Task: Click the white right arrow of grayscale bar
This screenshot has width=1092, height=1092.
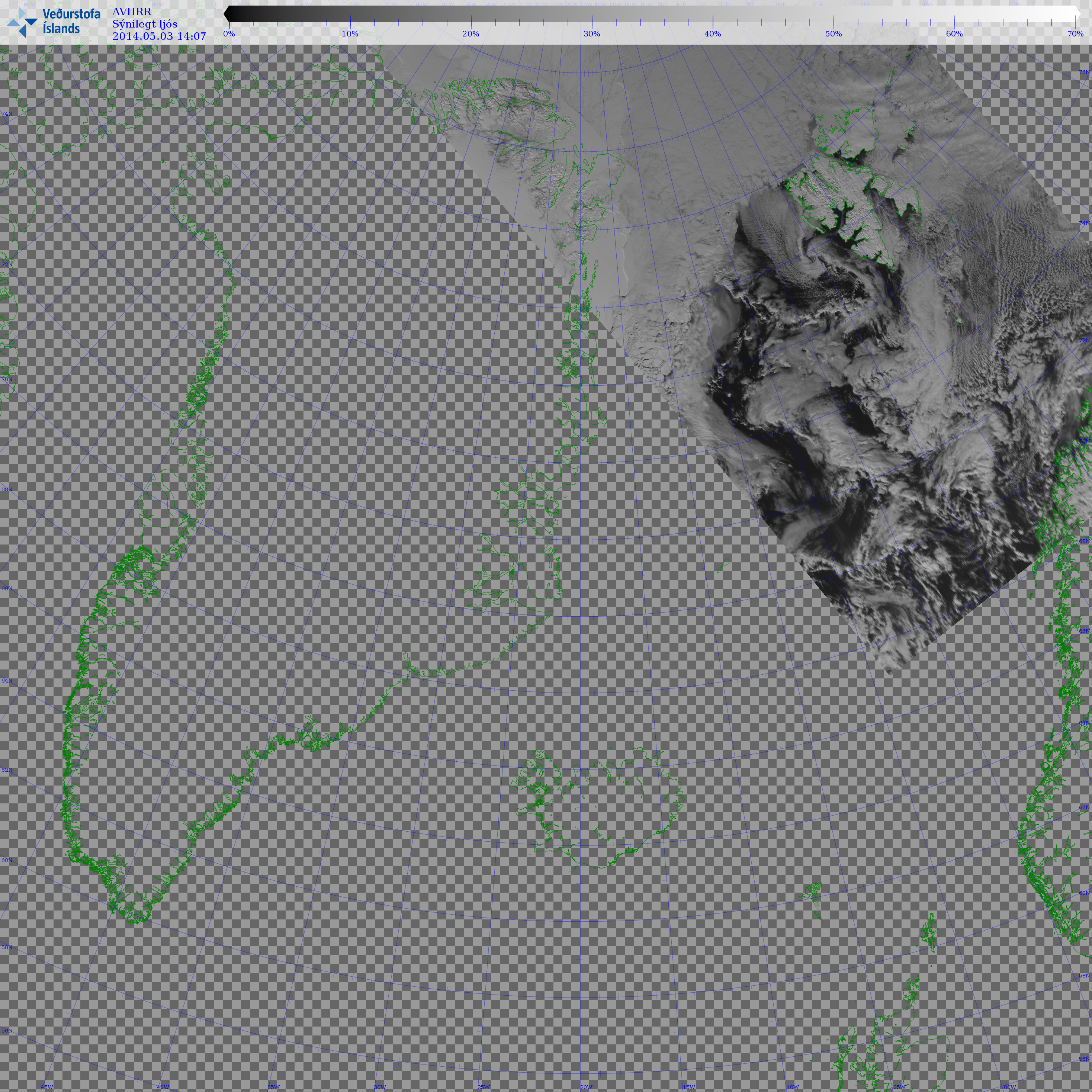Action: [x=1077, y=14]
